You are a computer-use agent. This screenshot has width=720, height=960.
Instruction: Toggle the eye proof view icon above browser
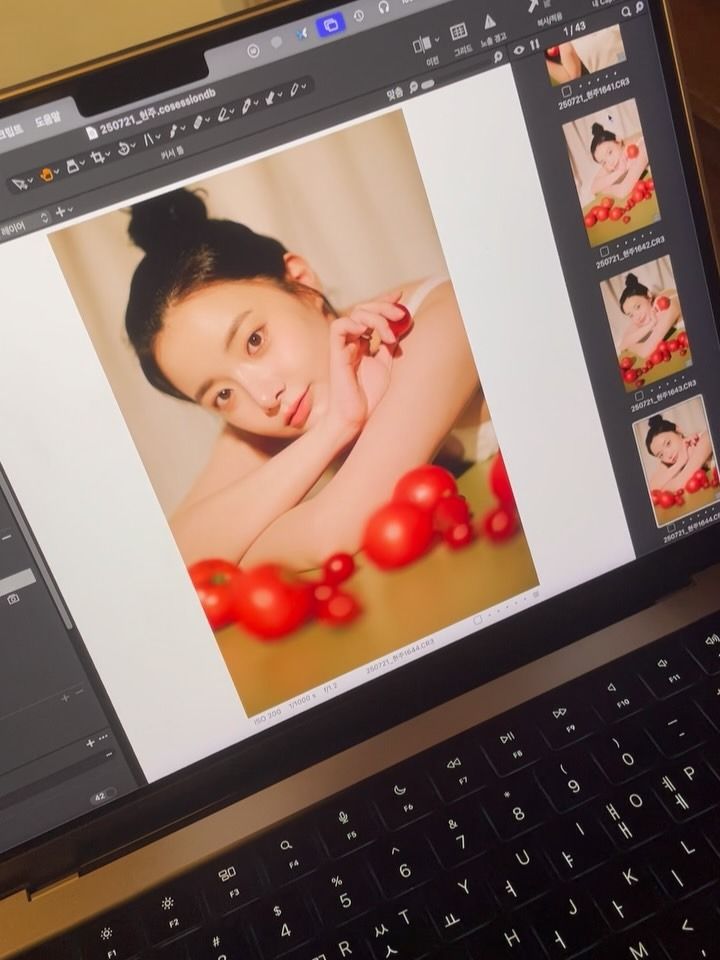(x=519, y=50)
